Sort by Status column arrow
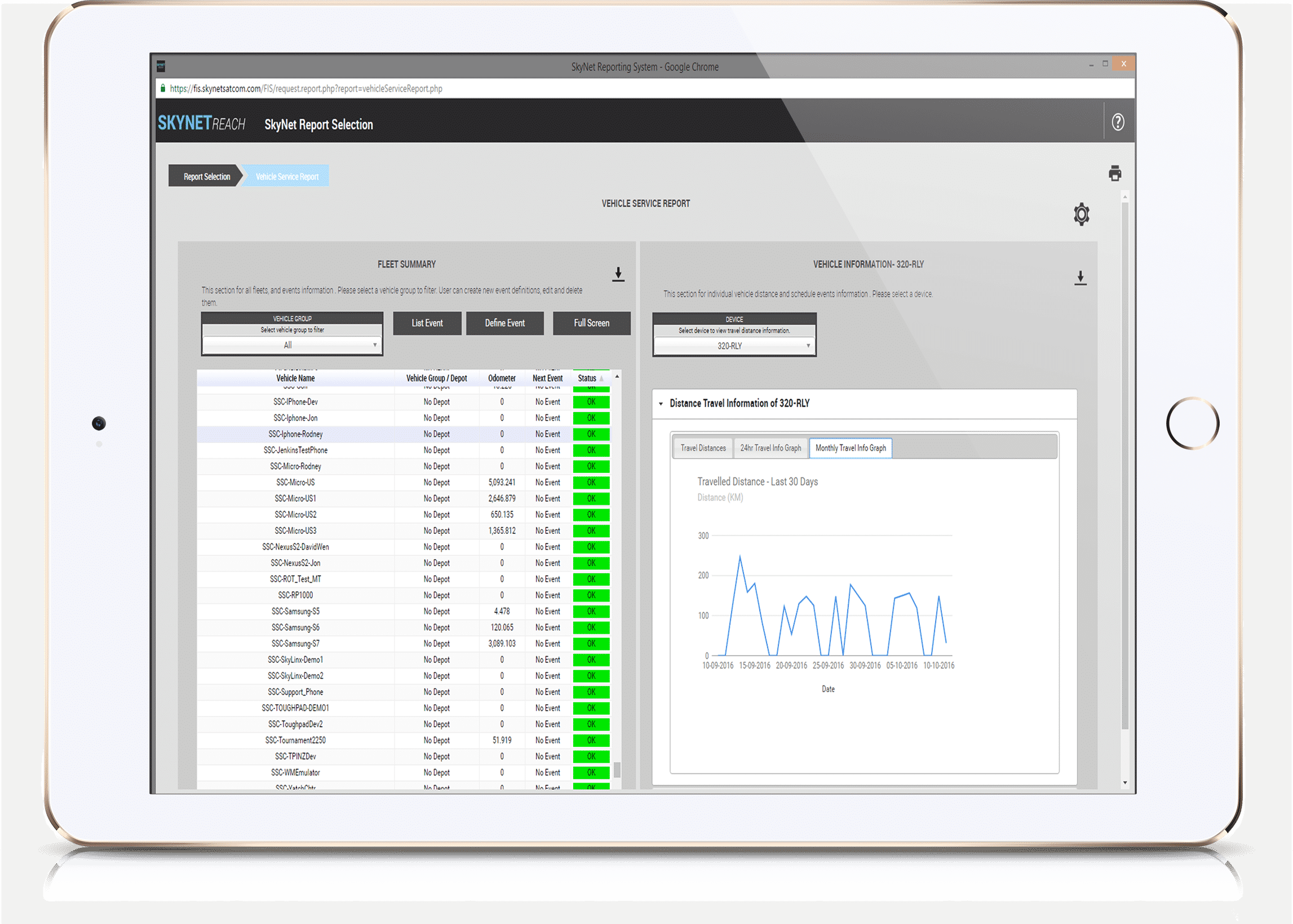The height and width of the screenshot is (924, 1293). point(601,378)
